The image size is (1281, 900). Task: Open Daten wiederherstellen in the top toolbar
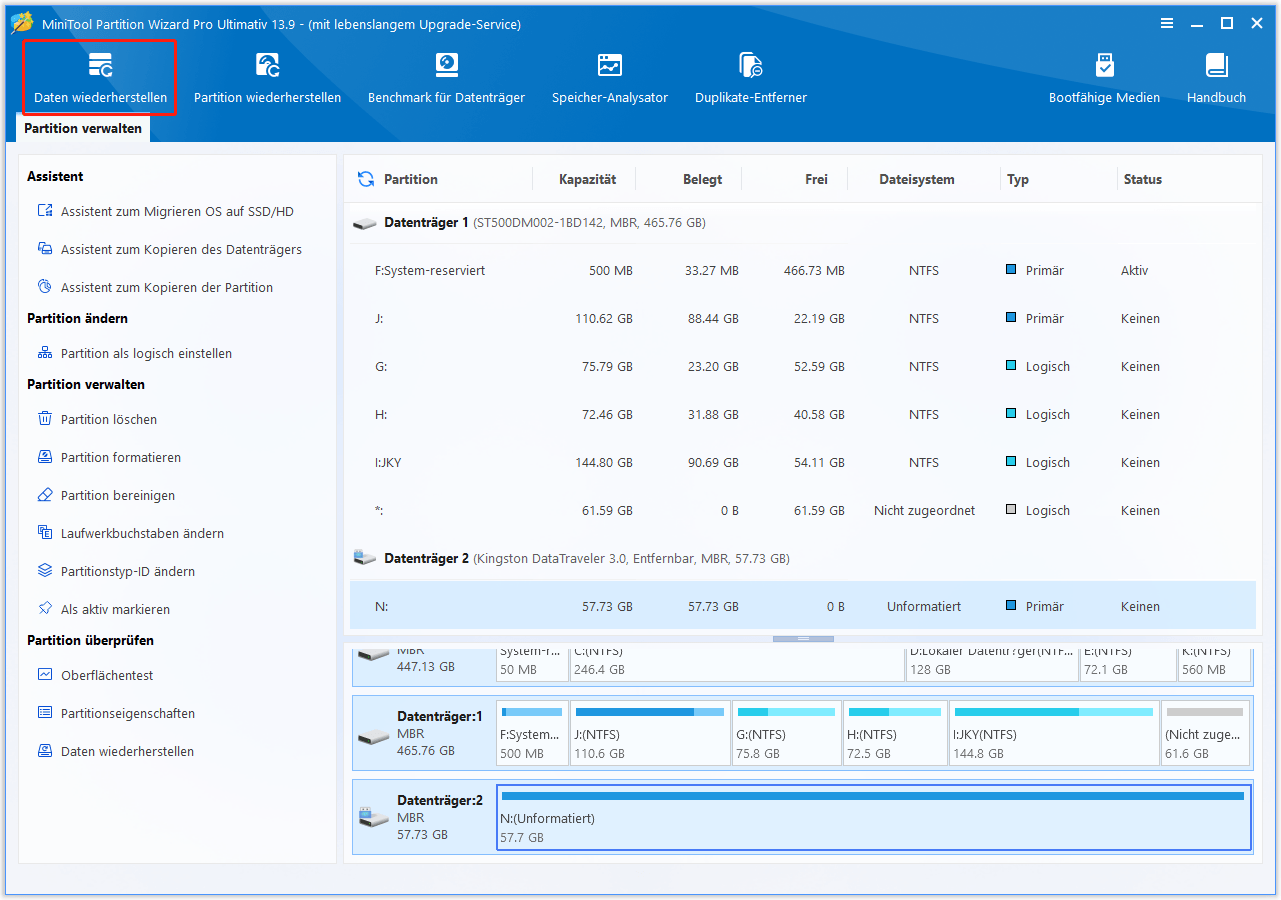click(x=100, y=78)
